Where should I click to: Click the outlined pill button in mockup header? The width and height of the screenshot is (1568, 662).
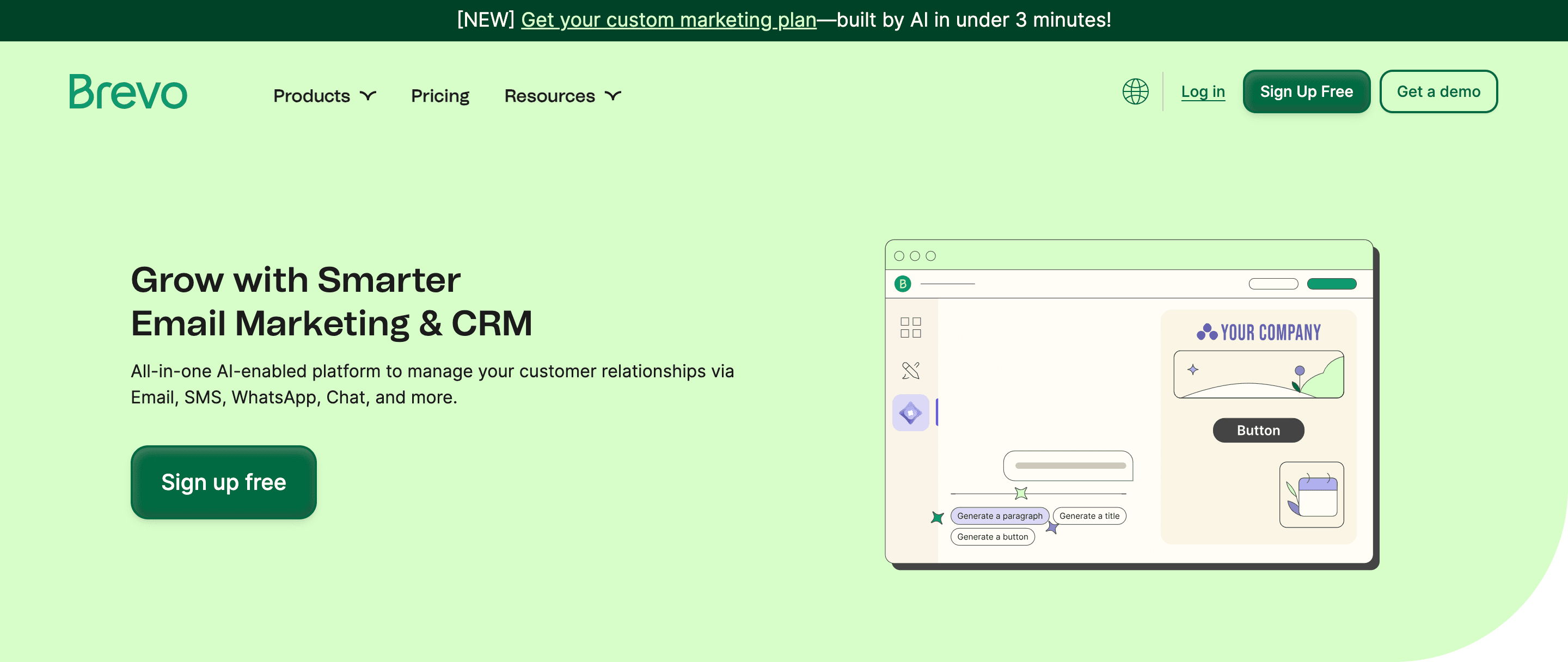click(x=1273, y=284)
